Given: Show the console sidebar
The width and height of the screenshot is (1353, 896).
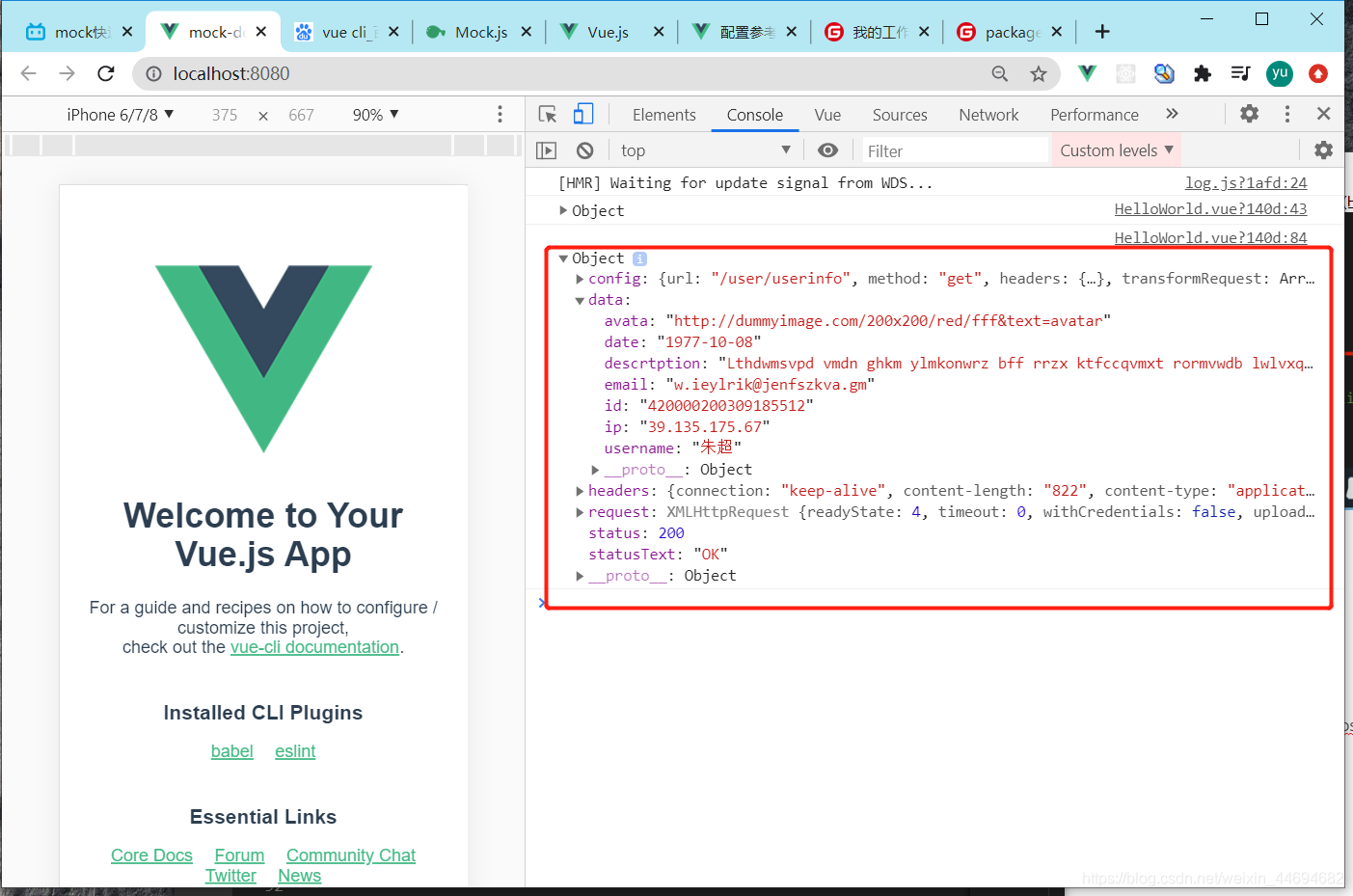Looking at the screenshot, I should 547,150.
